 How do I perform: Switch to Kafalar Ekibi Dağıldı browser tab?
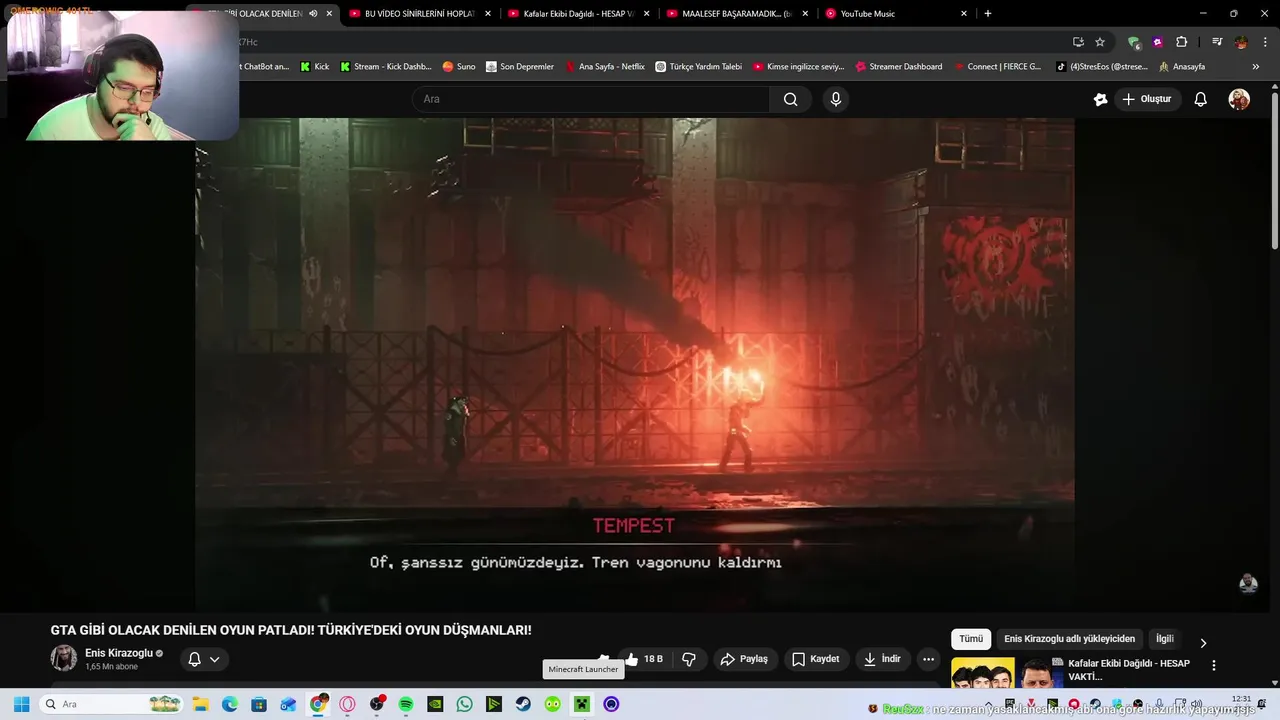click(x=578, y=14)
